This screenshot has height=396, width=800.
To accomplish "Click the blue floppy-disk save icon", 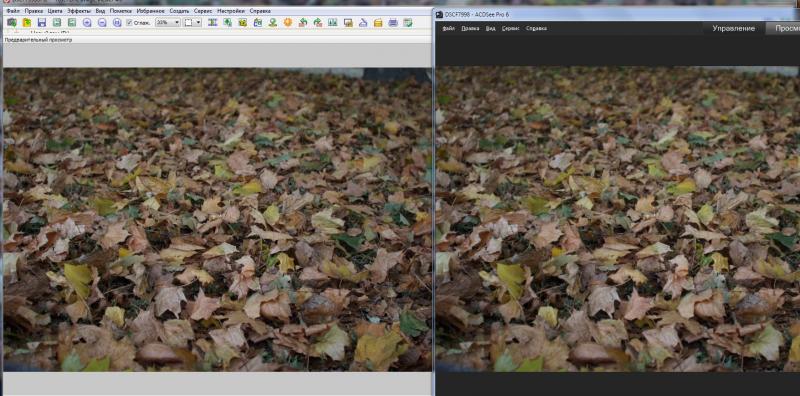I will click(42, 22).
